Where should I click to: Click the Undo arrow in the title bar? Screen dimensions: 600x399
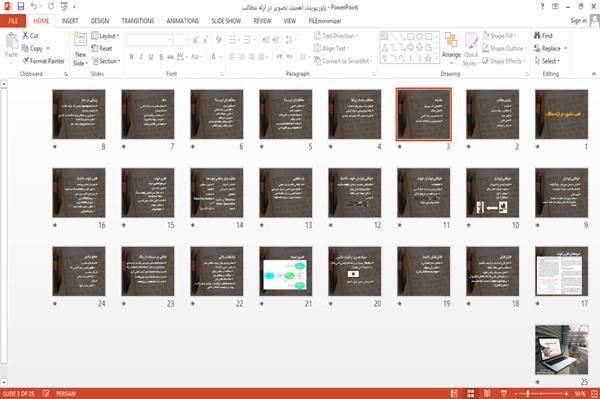coord(34,7)
